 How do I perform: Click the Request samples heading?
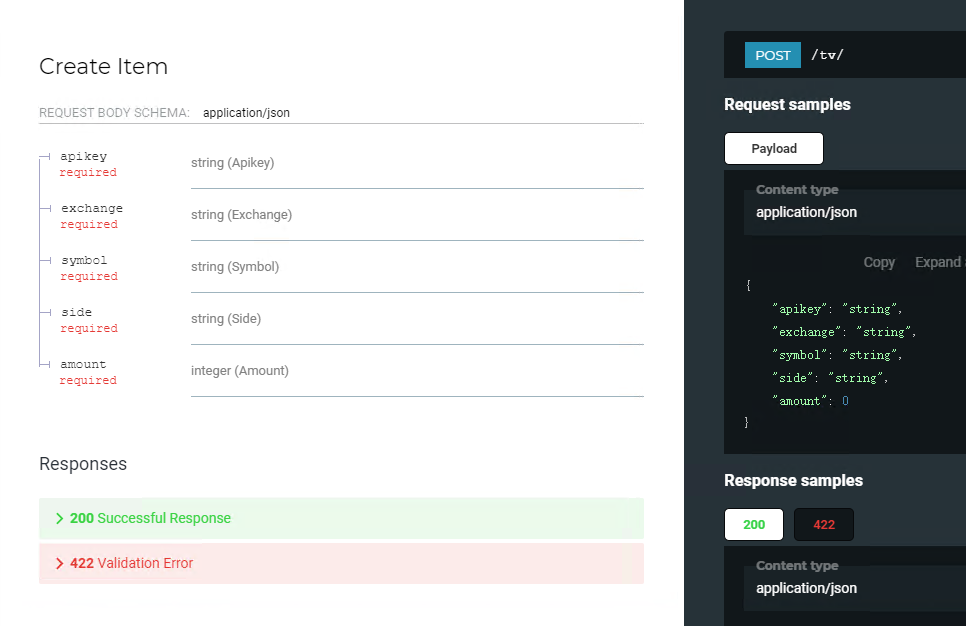click(x=787, y=105)
